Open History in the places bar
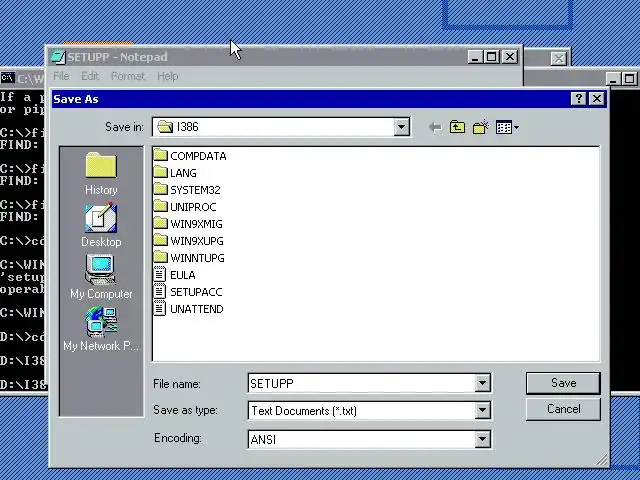The image size is (640, 480). pos(101,173)
